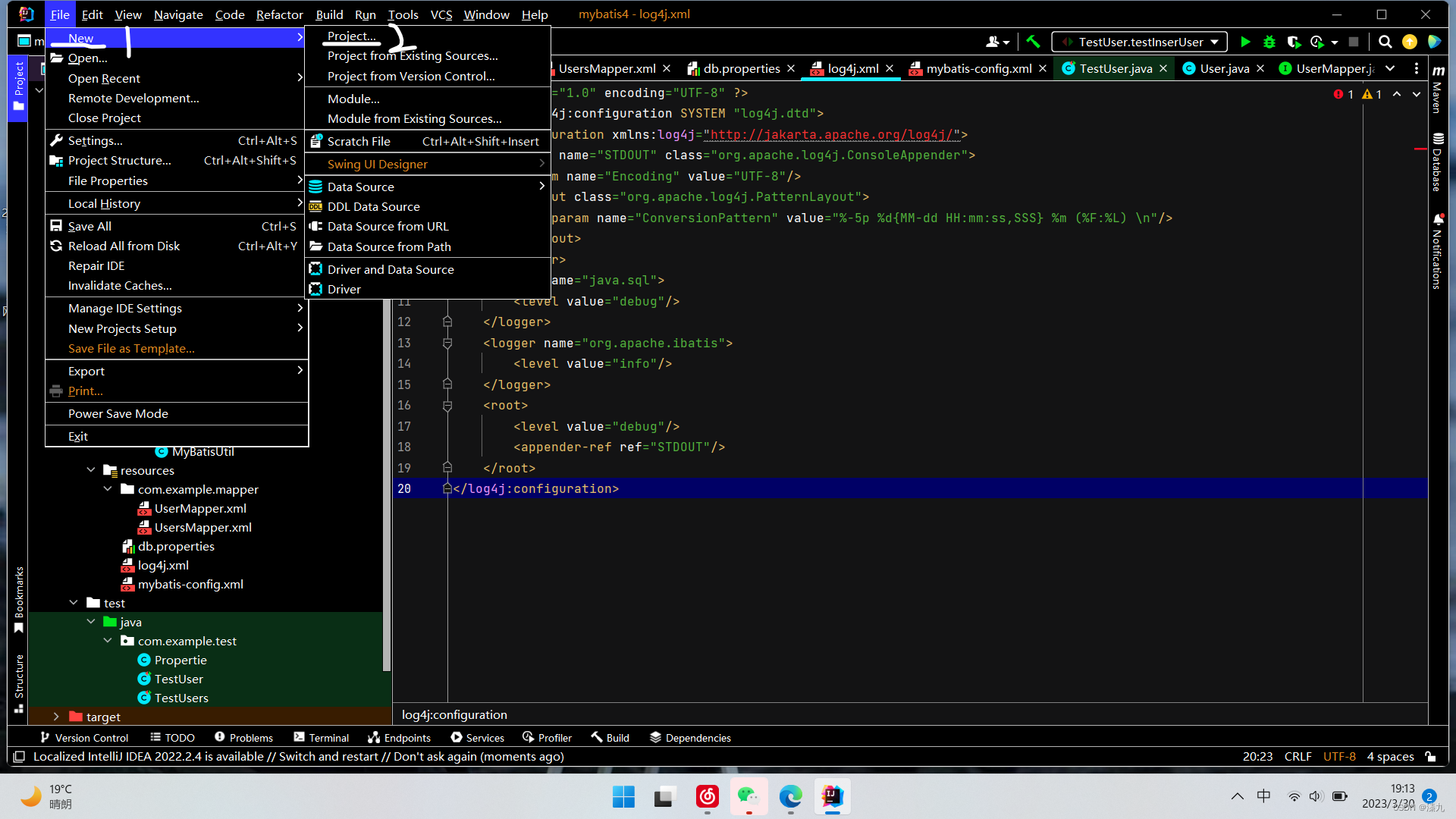Toggle Power Save Mode

click(x=118, y=413)
